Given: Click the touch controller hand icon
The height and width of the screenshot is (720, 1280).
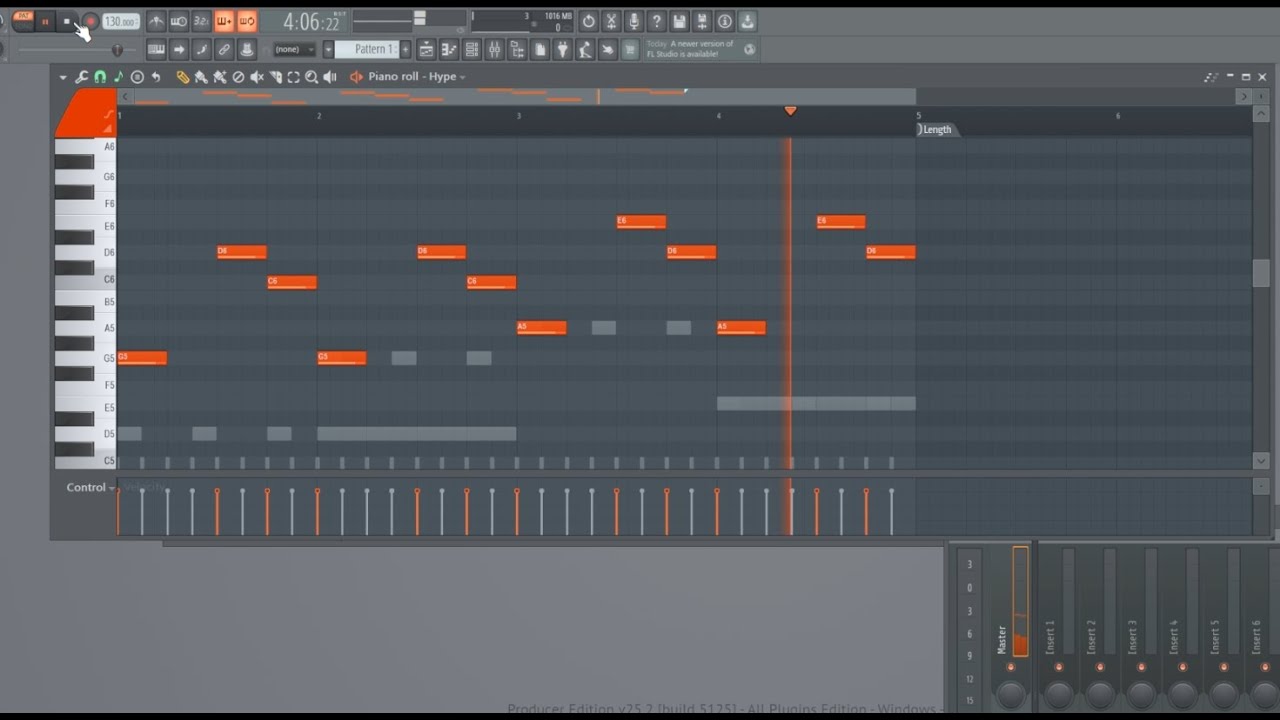Looking at the screenshot, I should [x=608, y=49].
